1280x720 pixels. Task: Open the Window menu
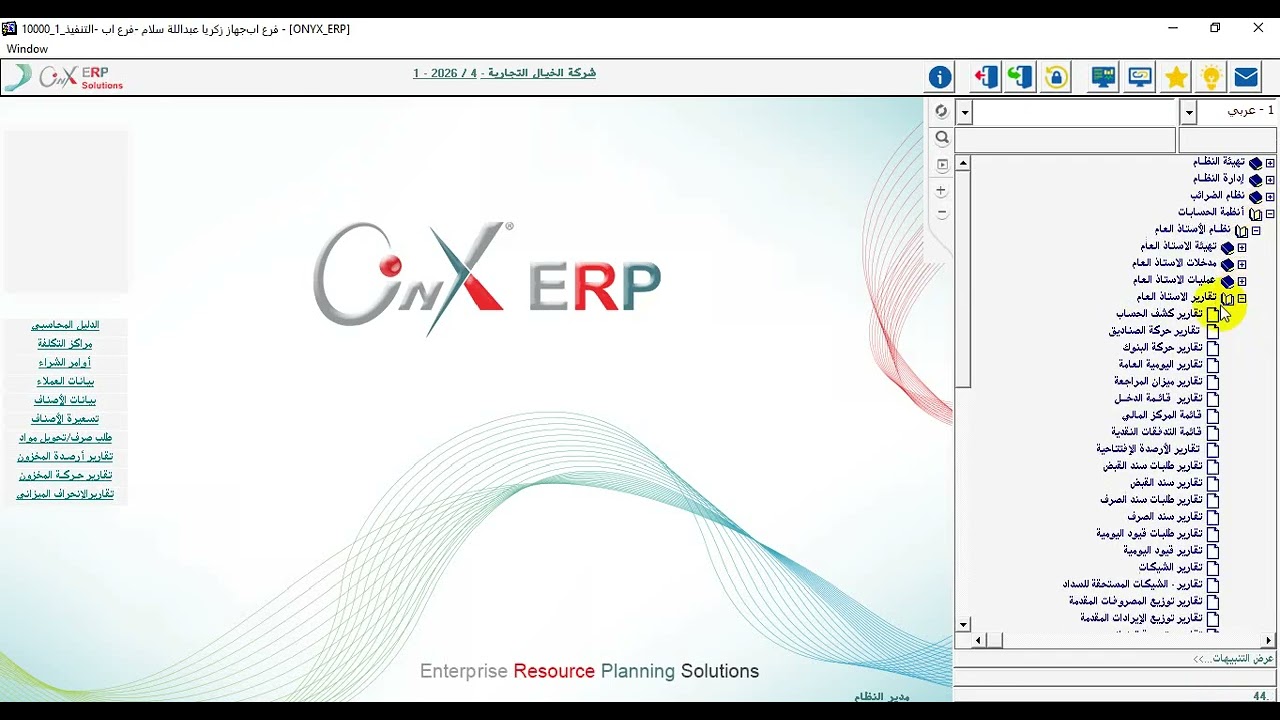[x=27, y=49]
